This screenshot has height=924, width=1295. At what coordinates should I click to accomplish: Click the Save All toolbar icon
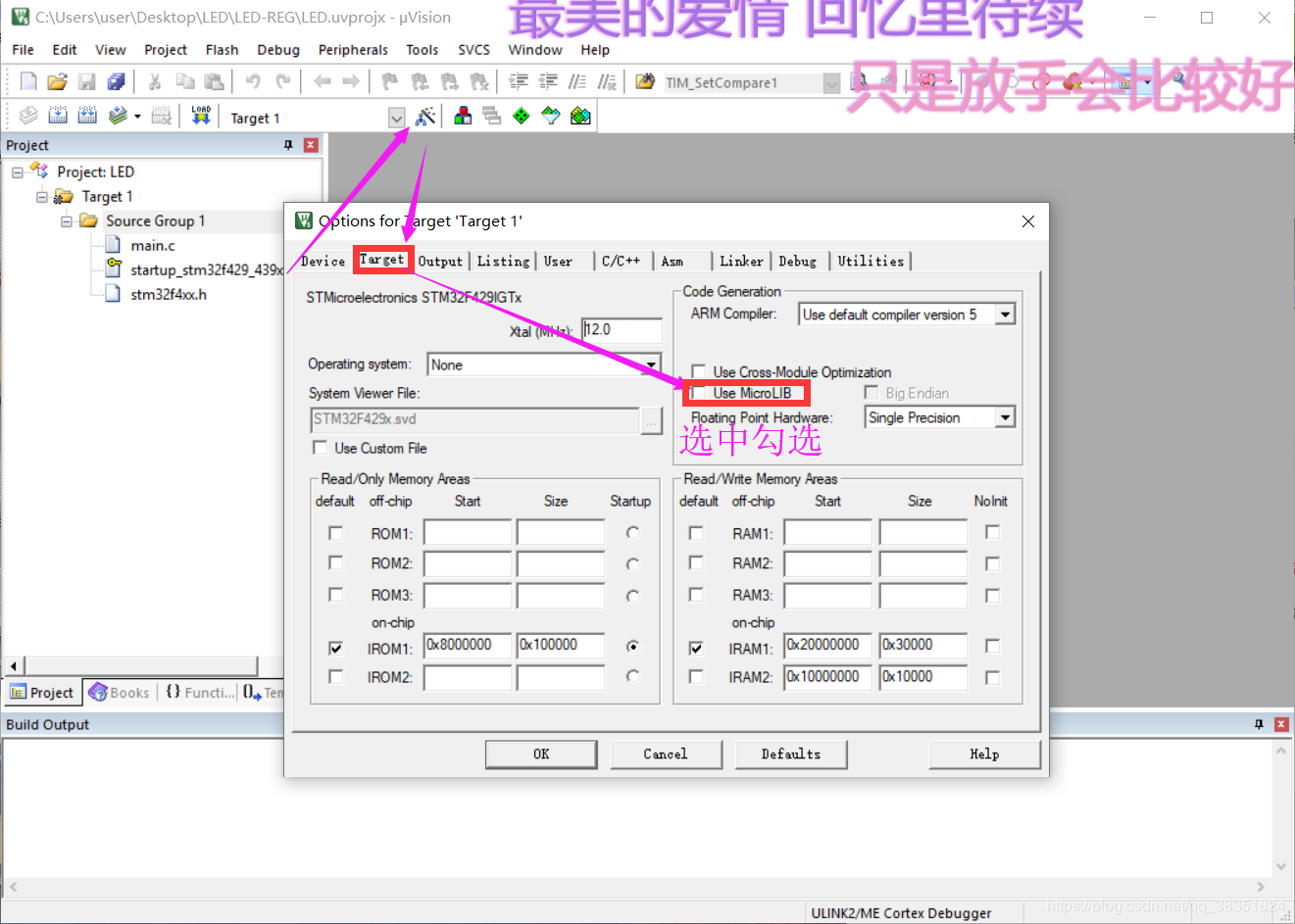[116, 81]
